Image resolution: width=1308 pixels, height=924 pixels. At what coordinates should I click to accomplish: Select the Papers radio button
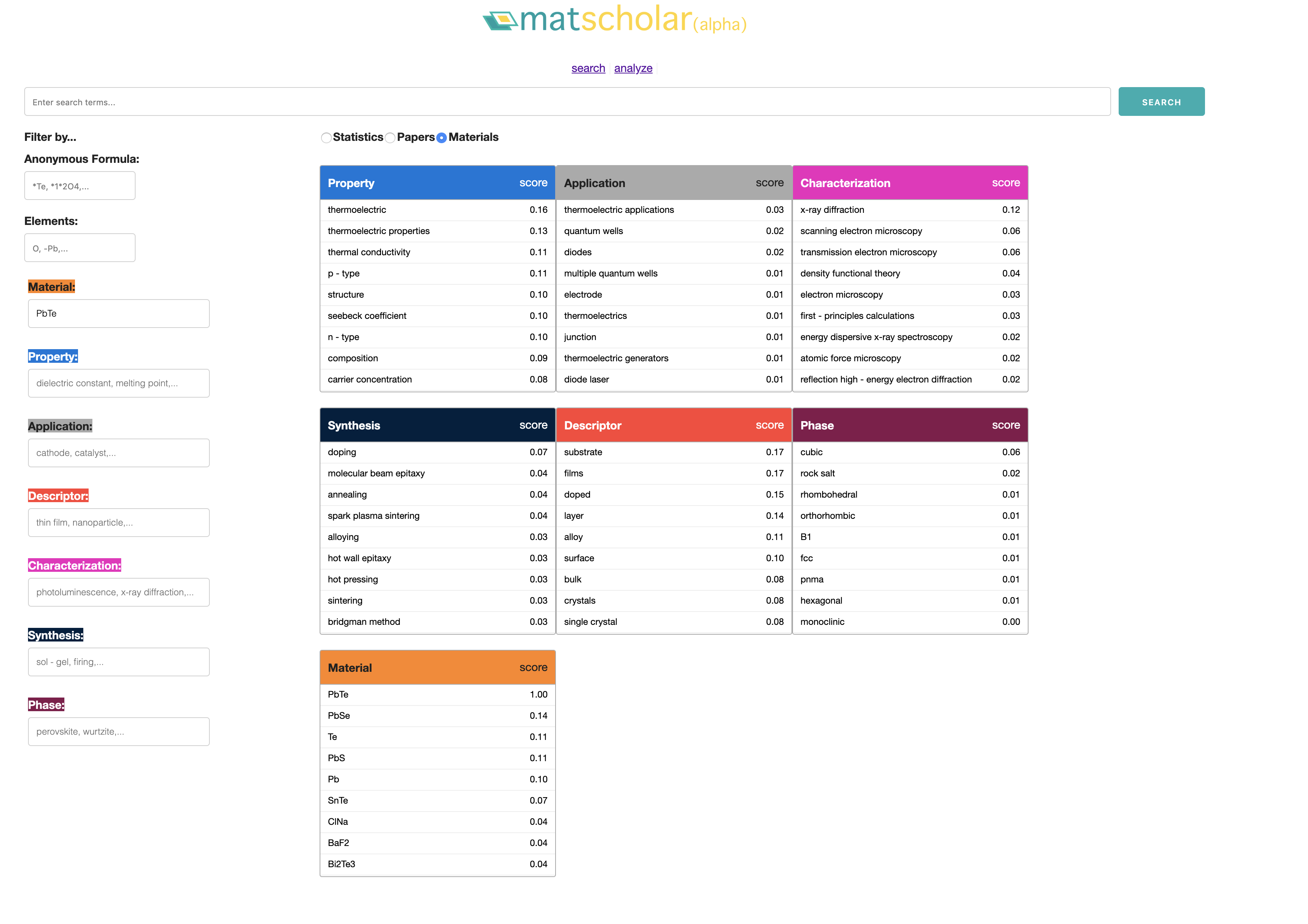[x=390, y=138]
